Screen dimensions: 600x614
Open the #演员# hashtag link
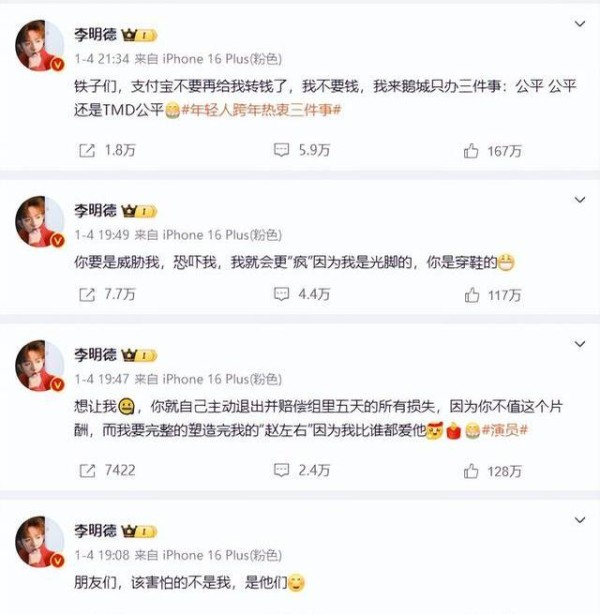pos(504,430)
